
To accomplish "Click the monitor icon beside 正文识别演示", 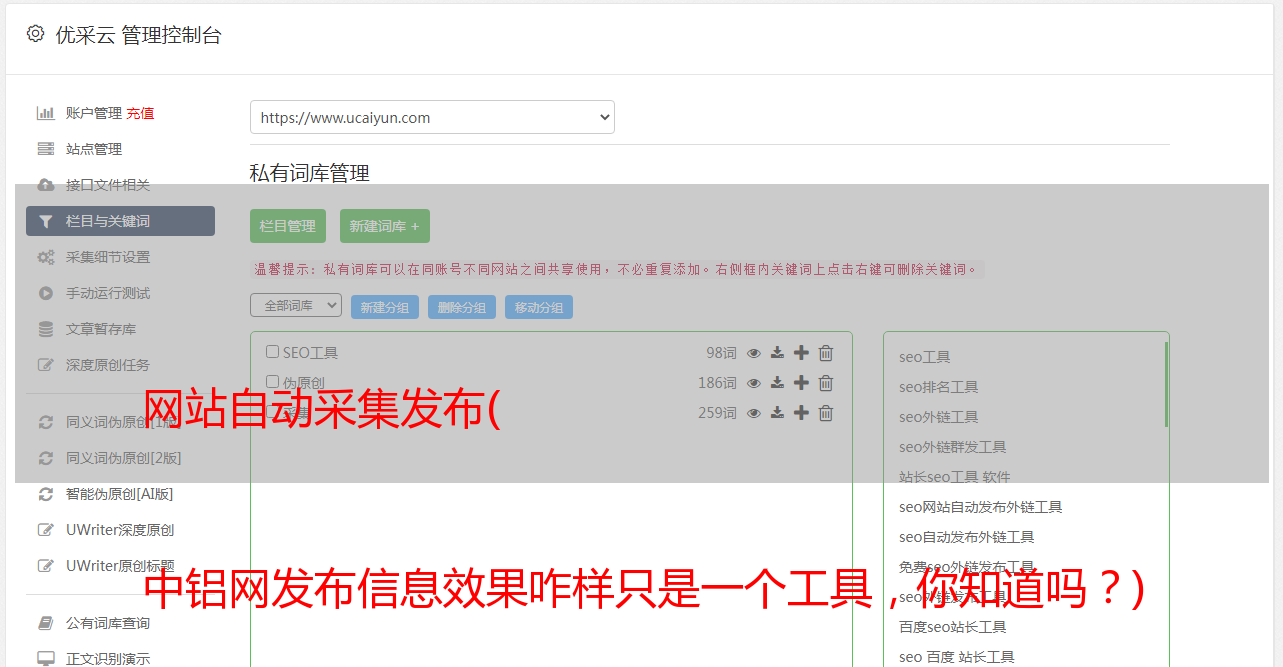I will (45, 659).
